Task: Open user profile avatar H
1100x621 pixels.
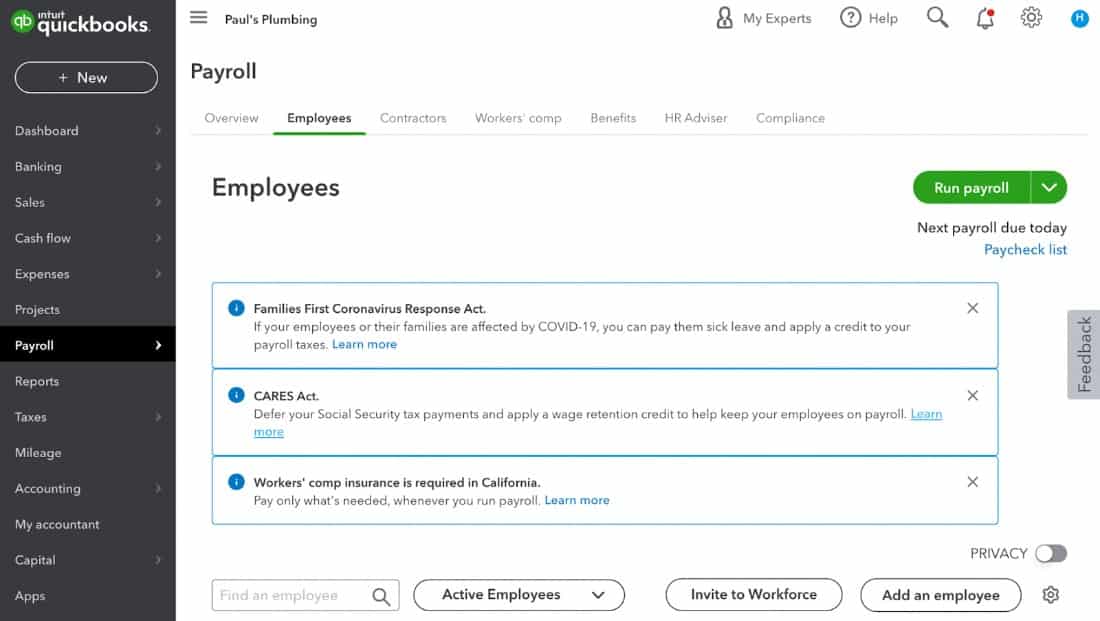Action: coord(1079,18)
